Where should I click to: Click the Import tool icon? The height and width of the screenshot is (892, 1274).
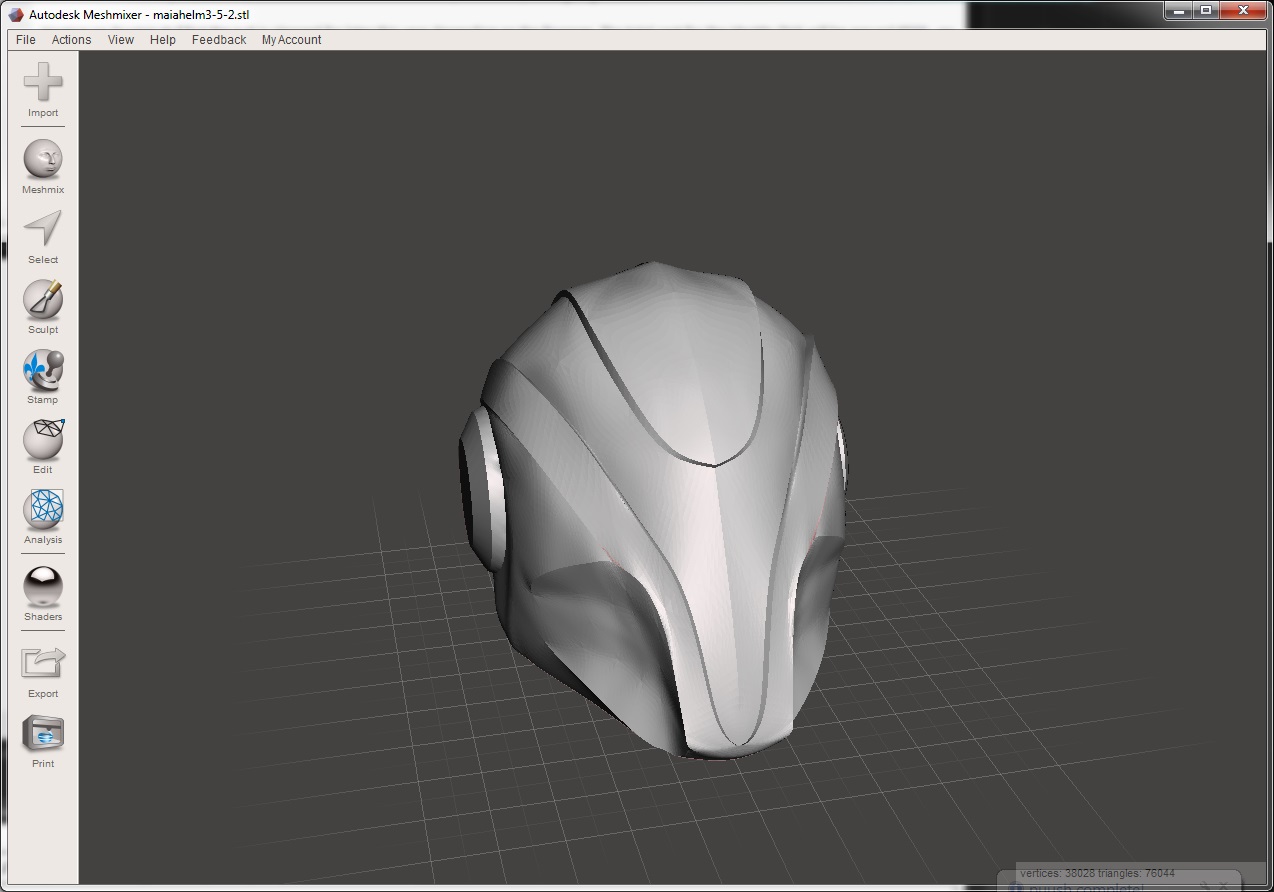coord(43,82)
